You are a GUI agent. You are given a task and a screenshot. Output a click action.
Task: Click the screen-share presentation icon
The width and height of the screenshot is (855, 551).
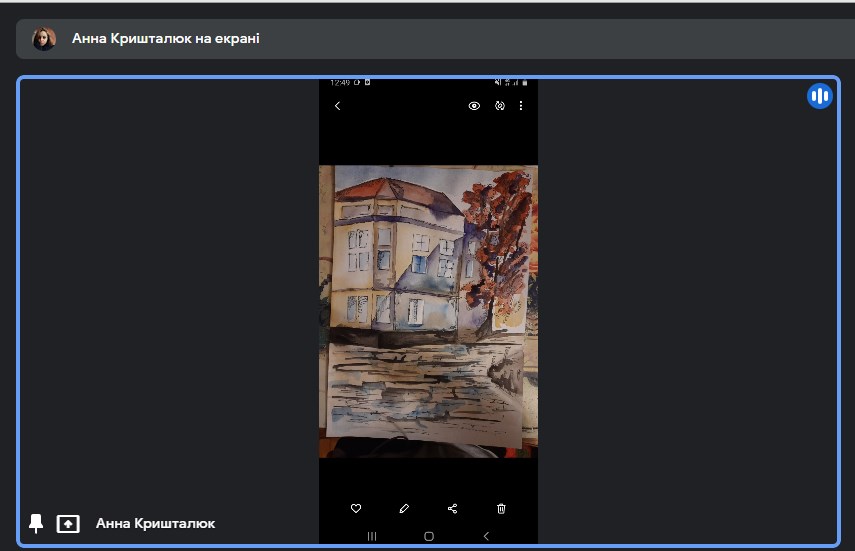coord(68,524)
